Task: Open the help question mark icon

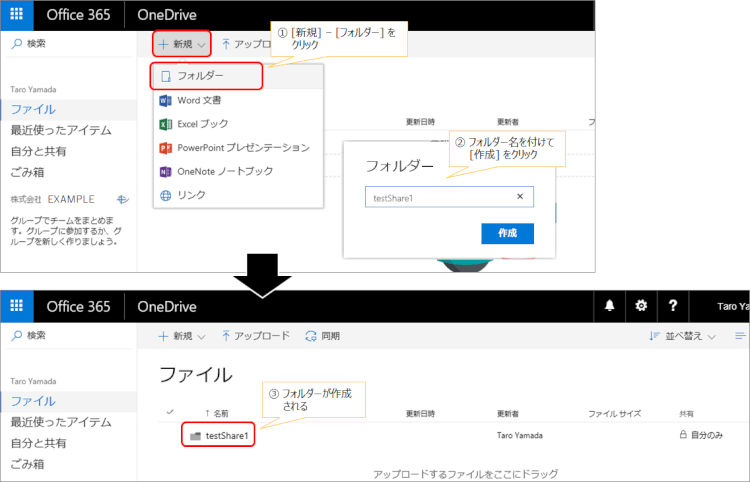Action: (x=673, y=306)
